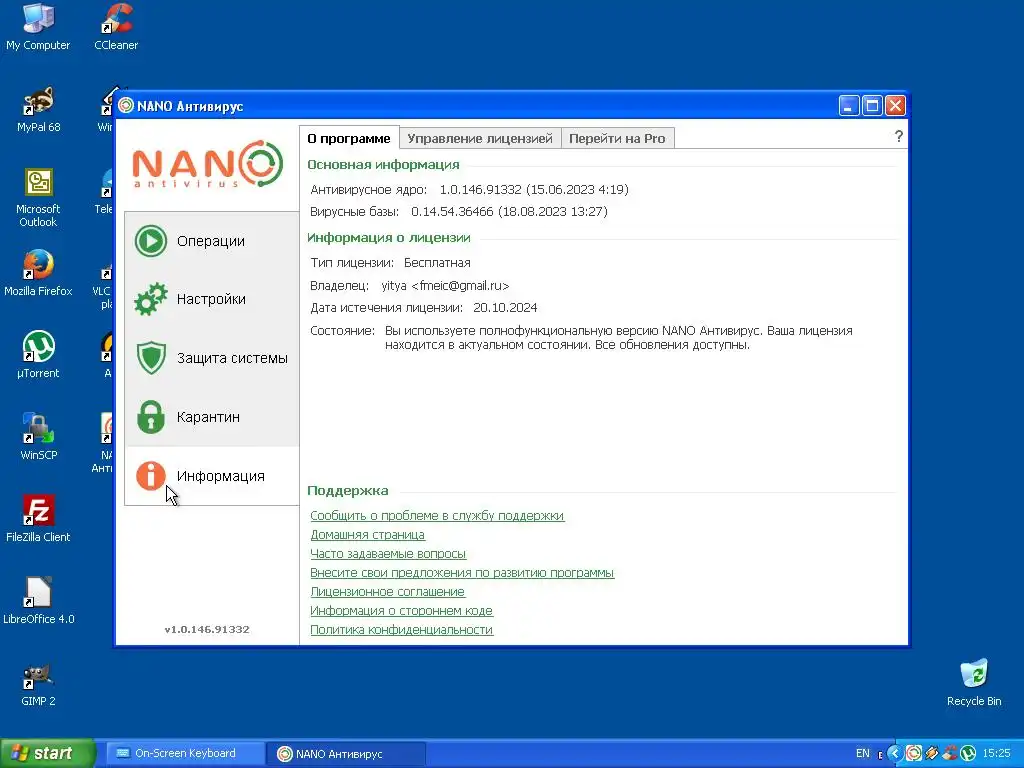
Task: Open the Операции section icon
Action: click(x=151, y=241)
